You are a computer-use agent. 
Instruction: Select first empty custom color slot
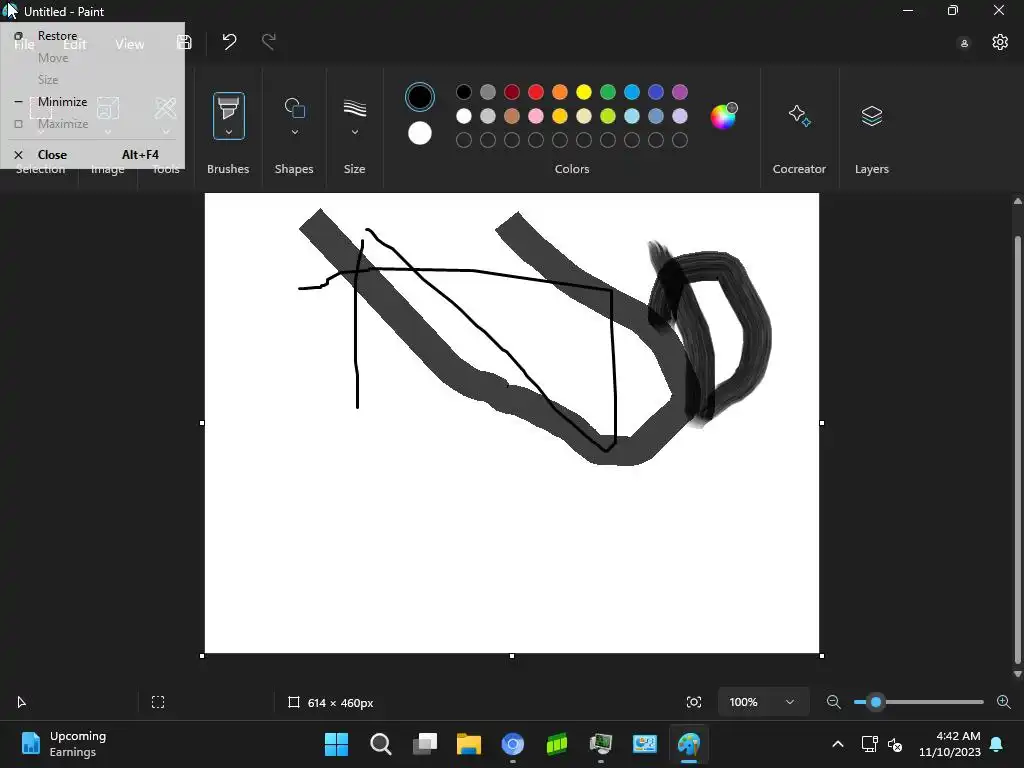pyautogui.click(x=464, y=140)
